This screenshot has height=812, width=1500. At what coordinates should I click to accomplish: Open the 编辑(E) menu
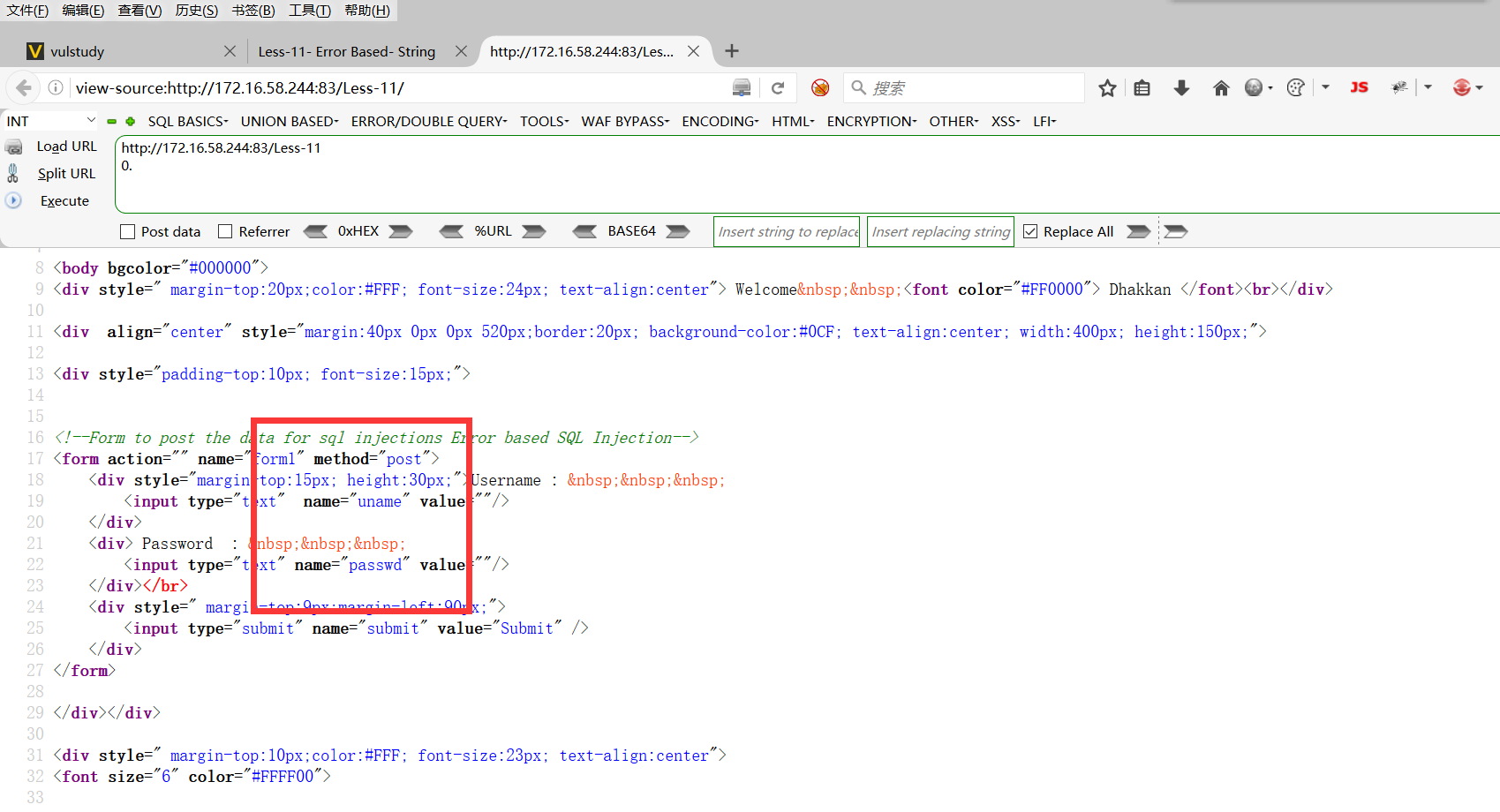(83, 10)
